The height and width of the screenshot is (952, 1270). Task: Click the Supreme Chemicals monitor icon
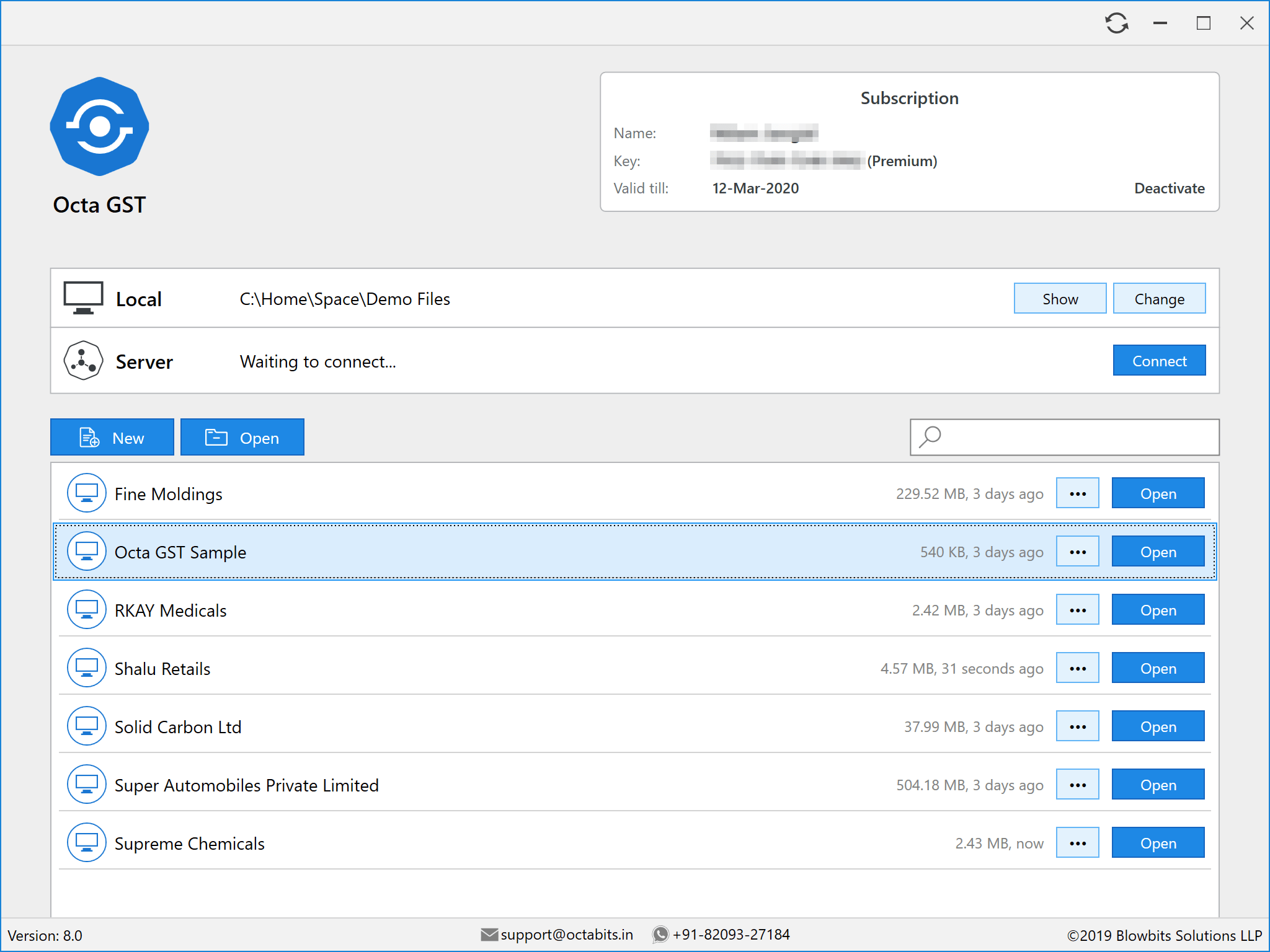click(x=86, y=843)
